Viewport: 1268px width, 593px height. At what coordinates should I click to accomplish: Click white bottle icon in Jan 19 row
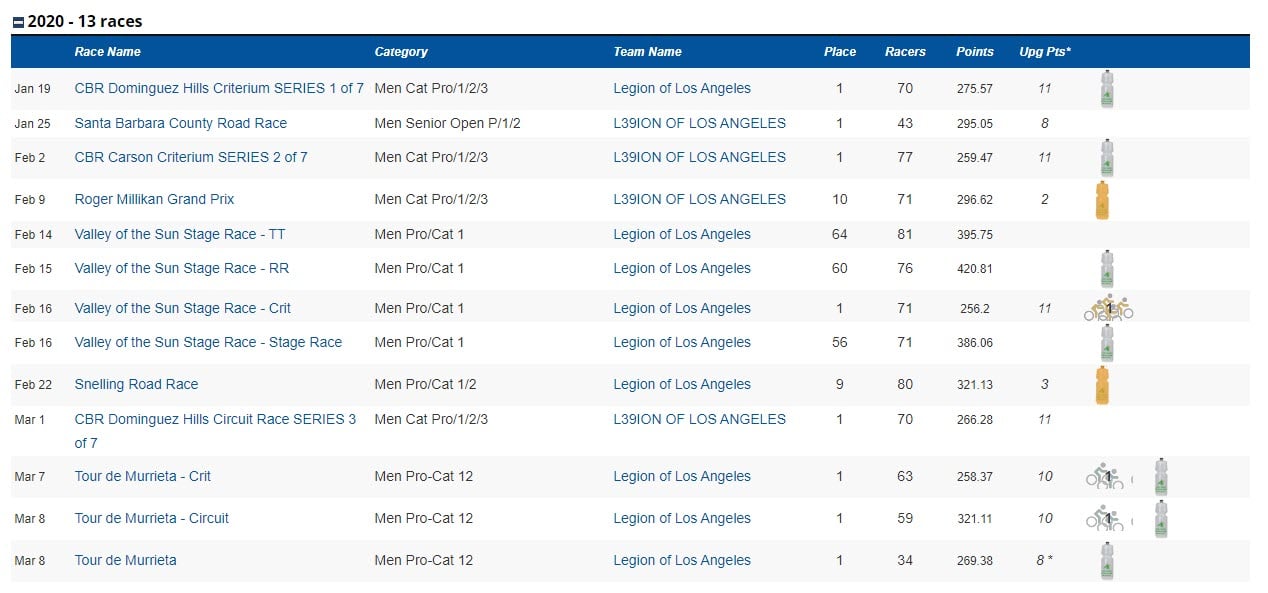point(1106,89)
